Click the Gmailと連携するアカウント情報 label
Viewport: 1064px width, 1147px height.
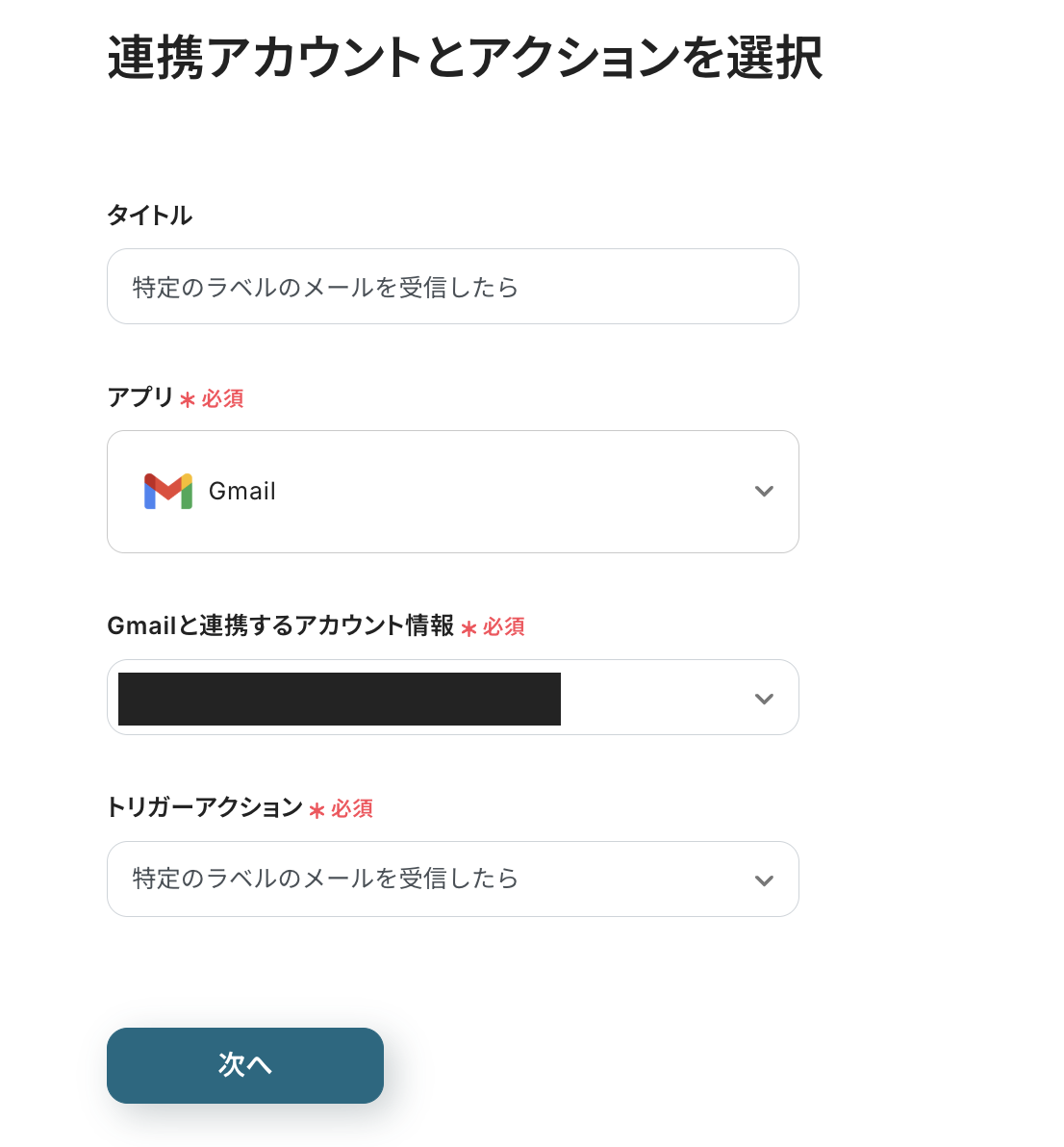[280, 626]
